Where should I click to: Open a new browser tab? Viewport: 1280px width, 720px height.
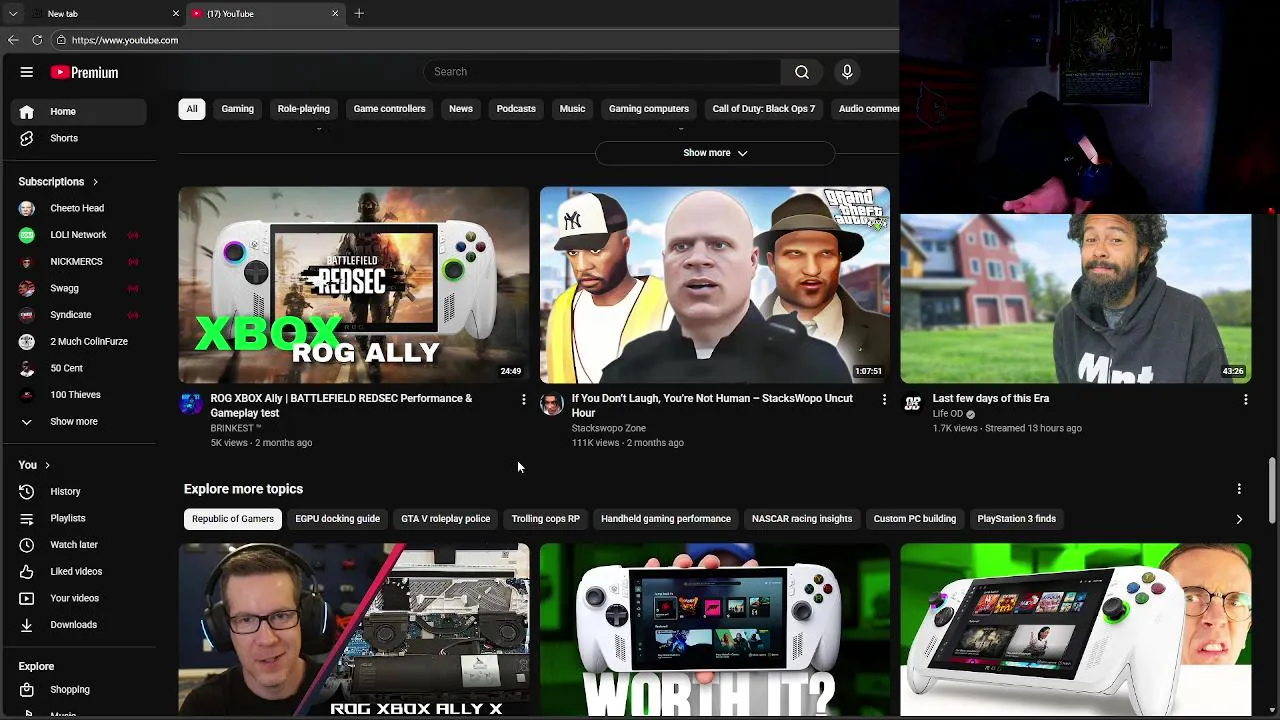pos(359,14)
